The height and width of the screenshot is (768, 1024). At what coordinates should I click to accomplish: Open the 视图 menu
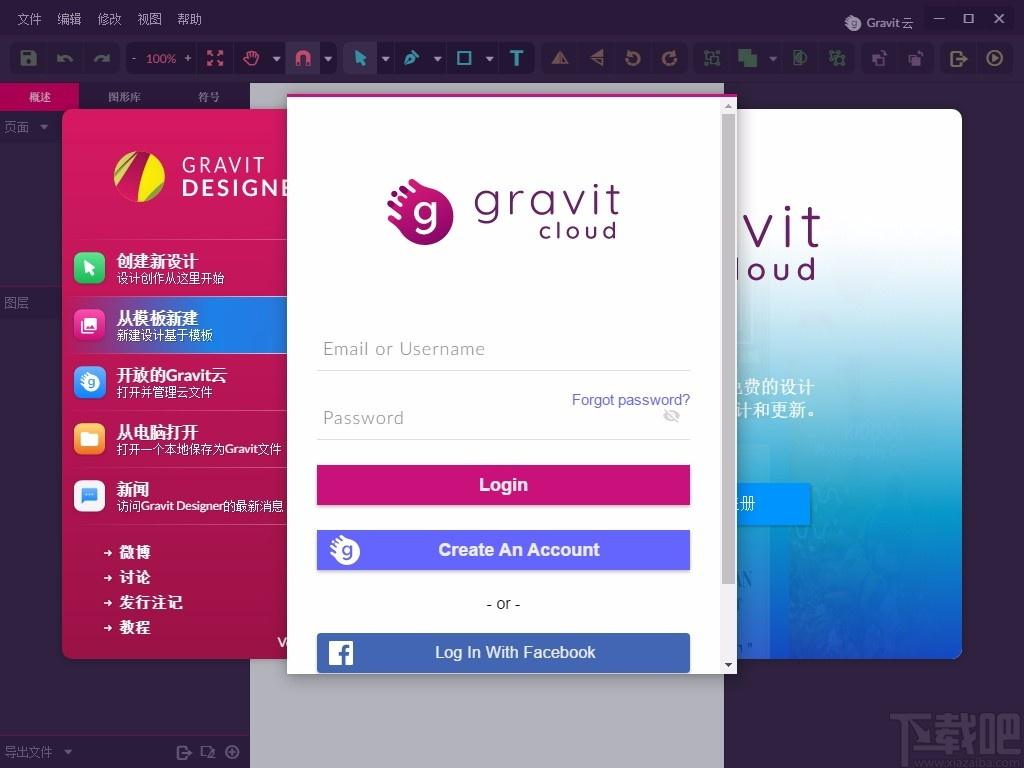(150, 19)
